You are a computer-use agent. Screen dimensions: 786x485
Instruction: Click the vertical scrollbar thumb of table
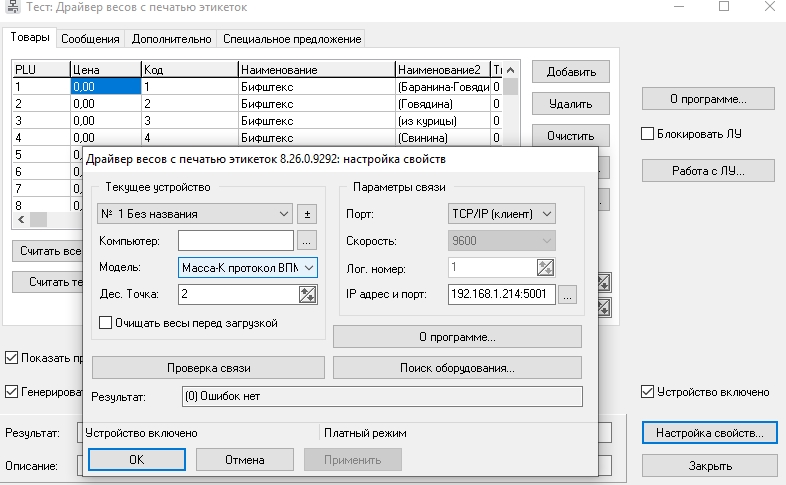(510, 87)
